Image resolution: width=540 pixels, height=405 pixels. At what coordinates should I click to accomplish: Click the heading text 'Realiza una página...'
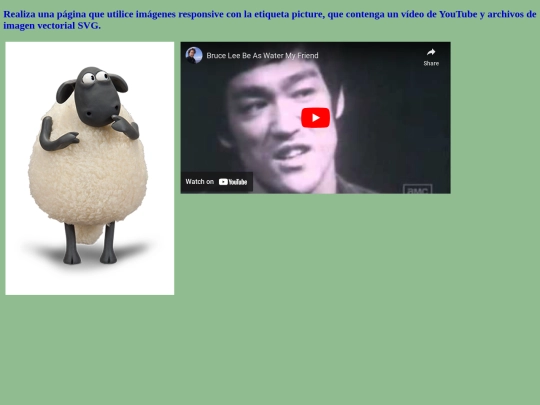coord(270,20)
